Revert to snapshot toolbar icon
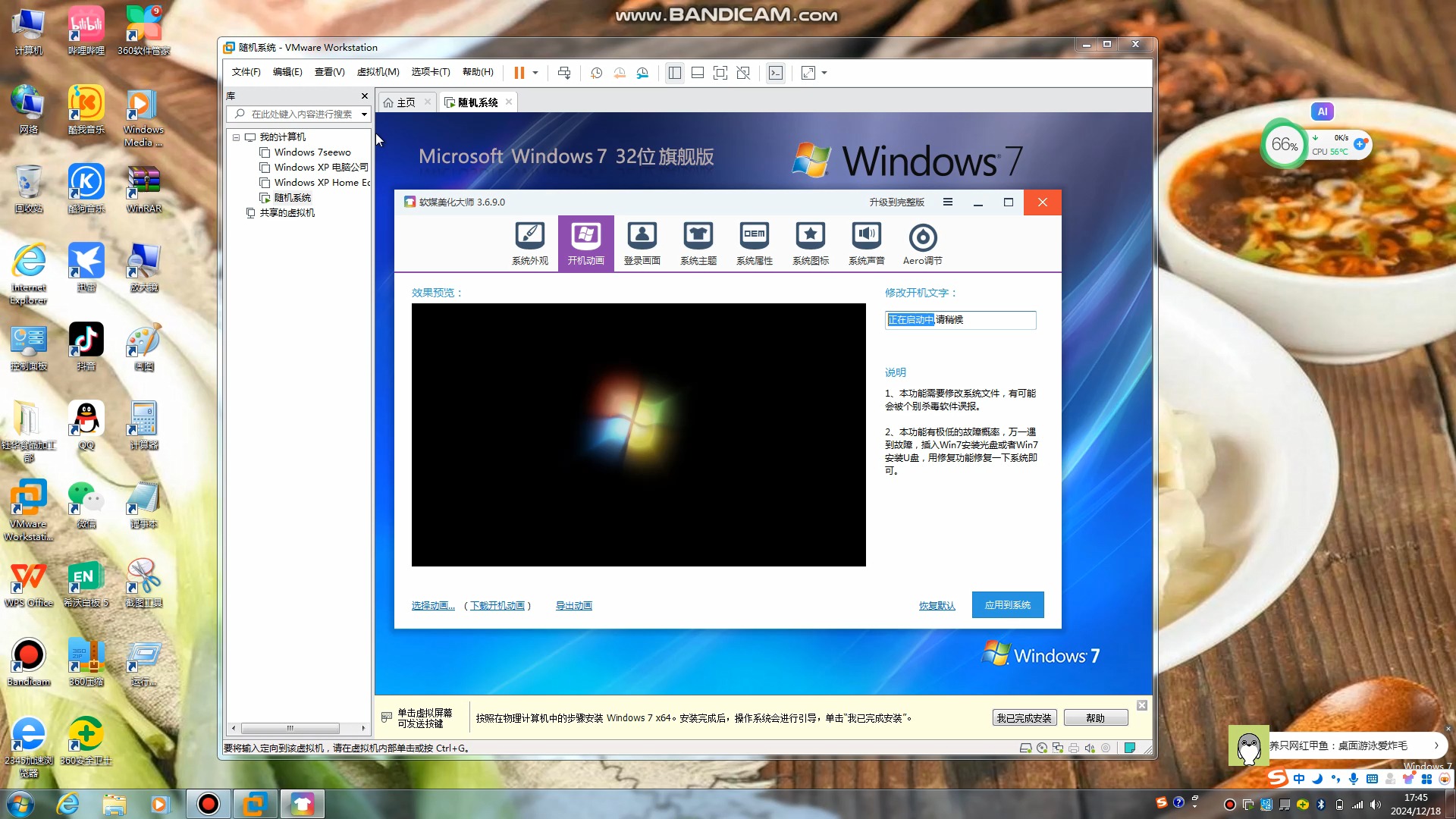Viewport: 1456px width, 819px height. tap(620, 73)
